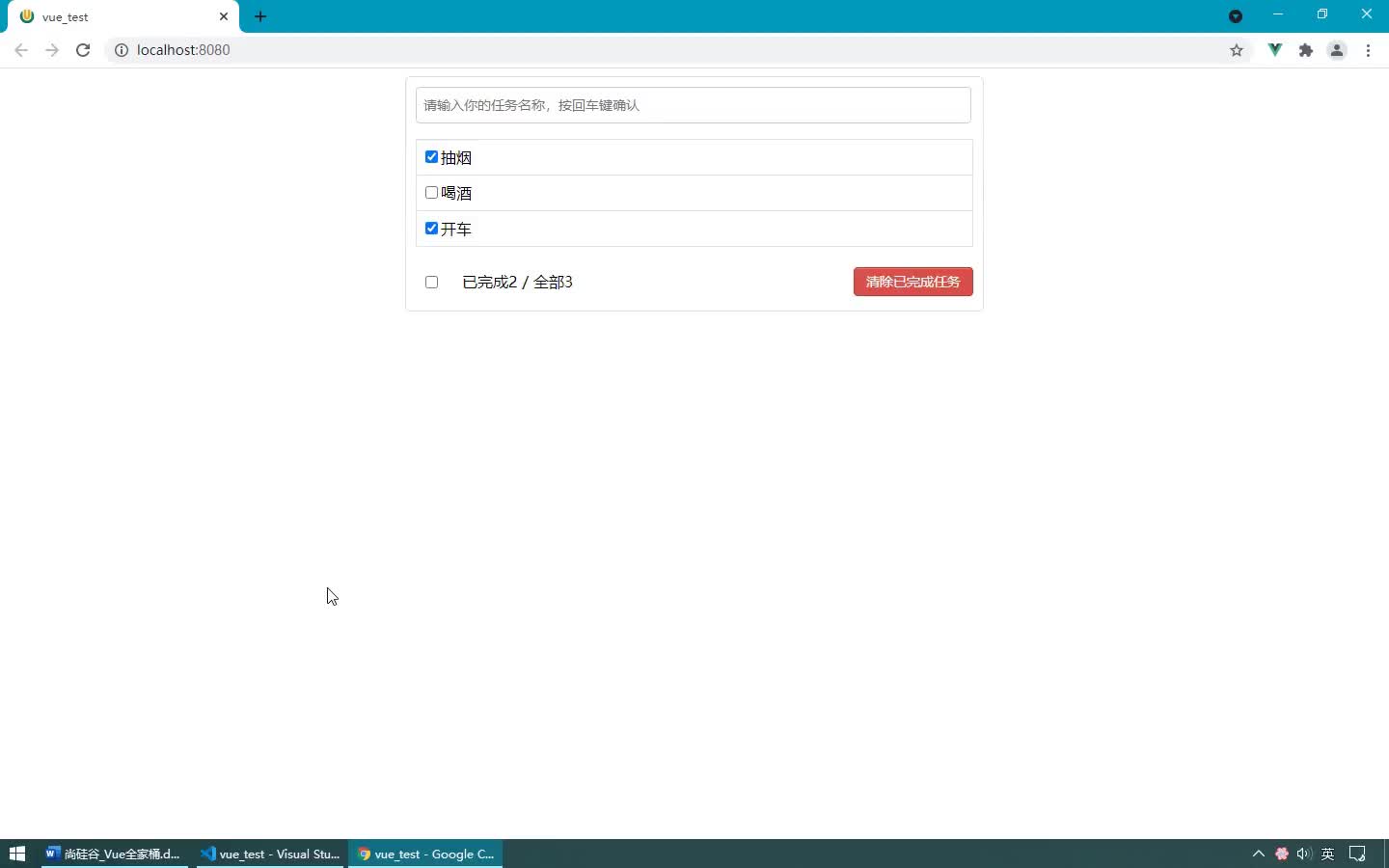This screenshot has height=868, width=1389.
Task: Open the Windows Start menu
Action: click(x=16, y=854)
